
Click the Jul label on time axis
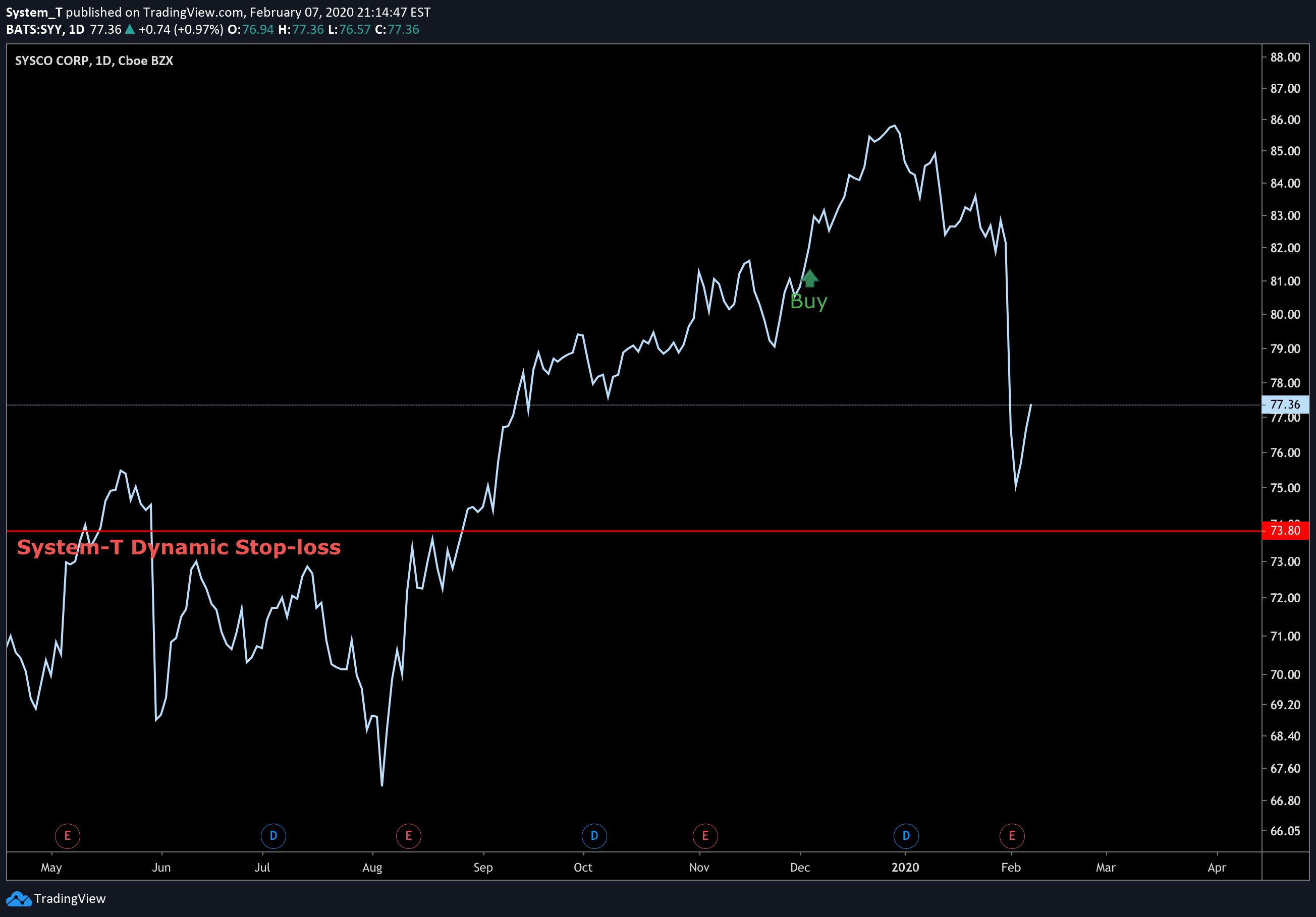262,867
